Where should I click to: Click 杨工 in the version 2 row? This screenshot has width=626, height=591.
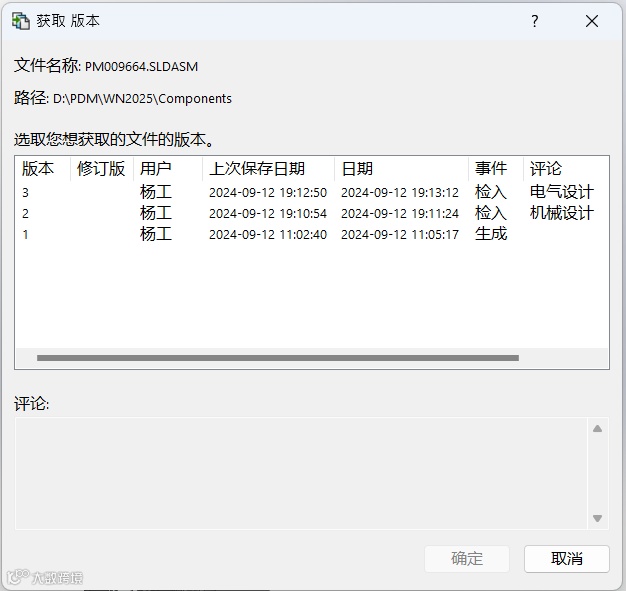pyautogui.click(x=156, y=213)
